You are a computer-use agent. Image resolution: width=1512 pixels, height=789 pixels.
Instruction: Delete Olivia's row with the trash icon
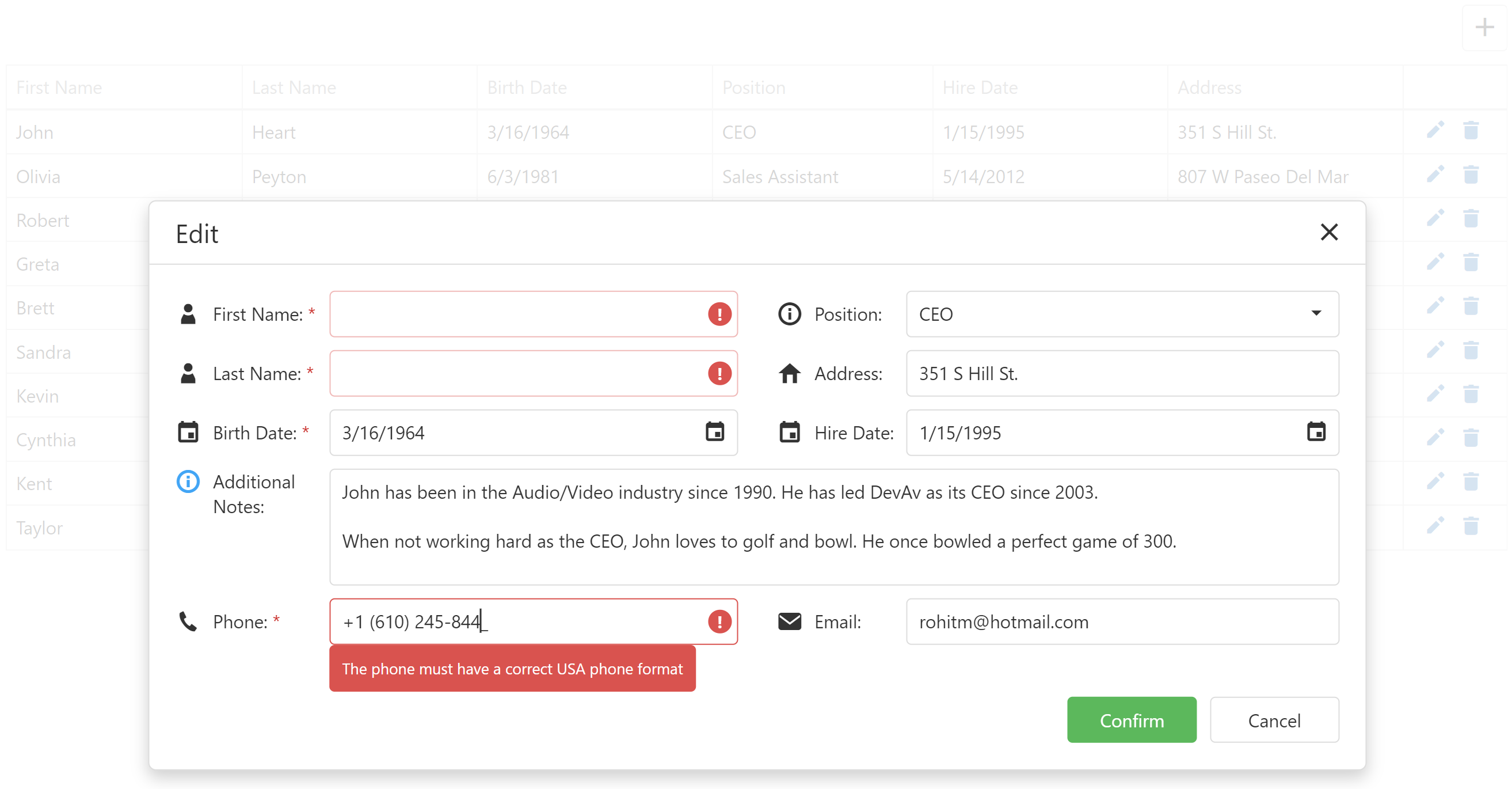[1471, 175]
